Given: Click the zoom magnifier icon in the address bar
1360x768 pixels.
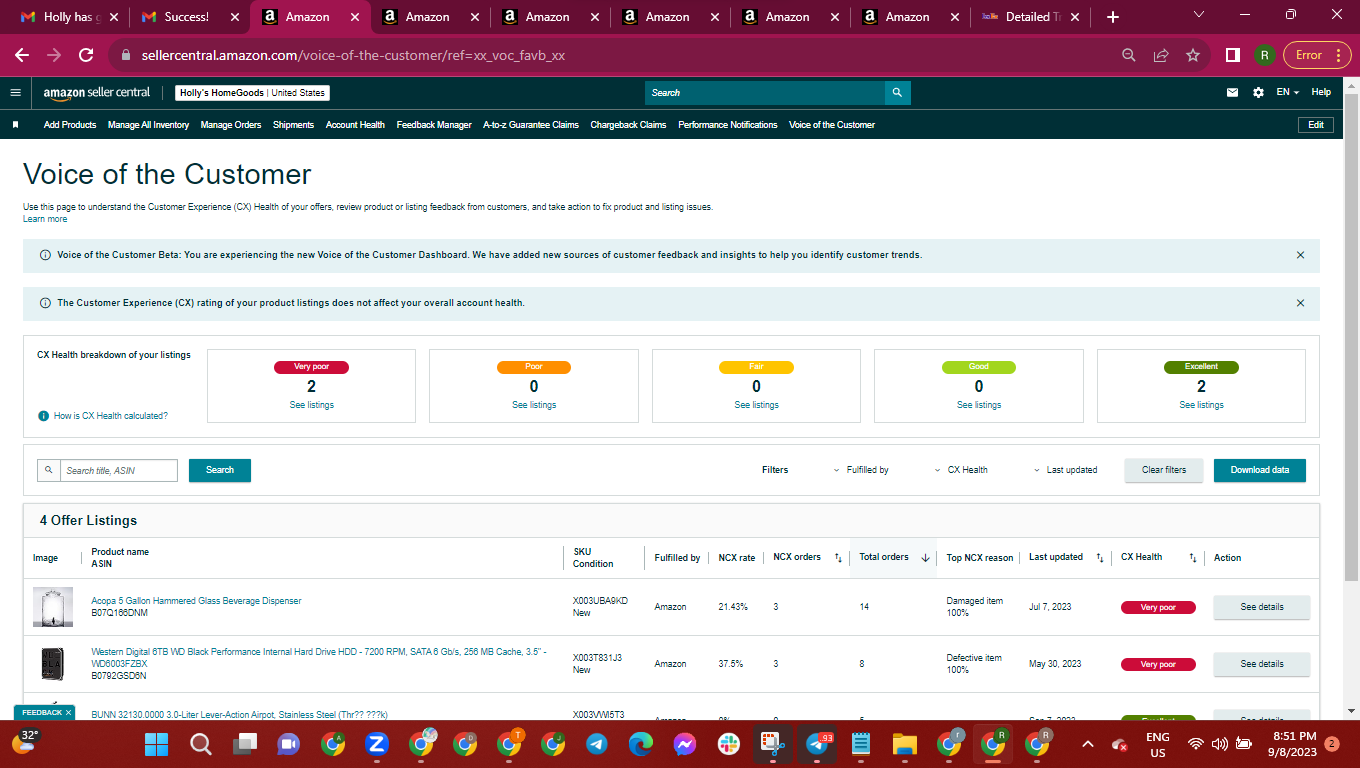Looking at the screenshot, I should [x=1129, y=55].
